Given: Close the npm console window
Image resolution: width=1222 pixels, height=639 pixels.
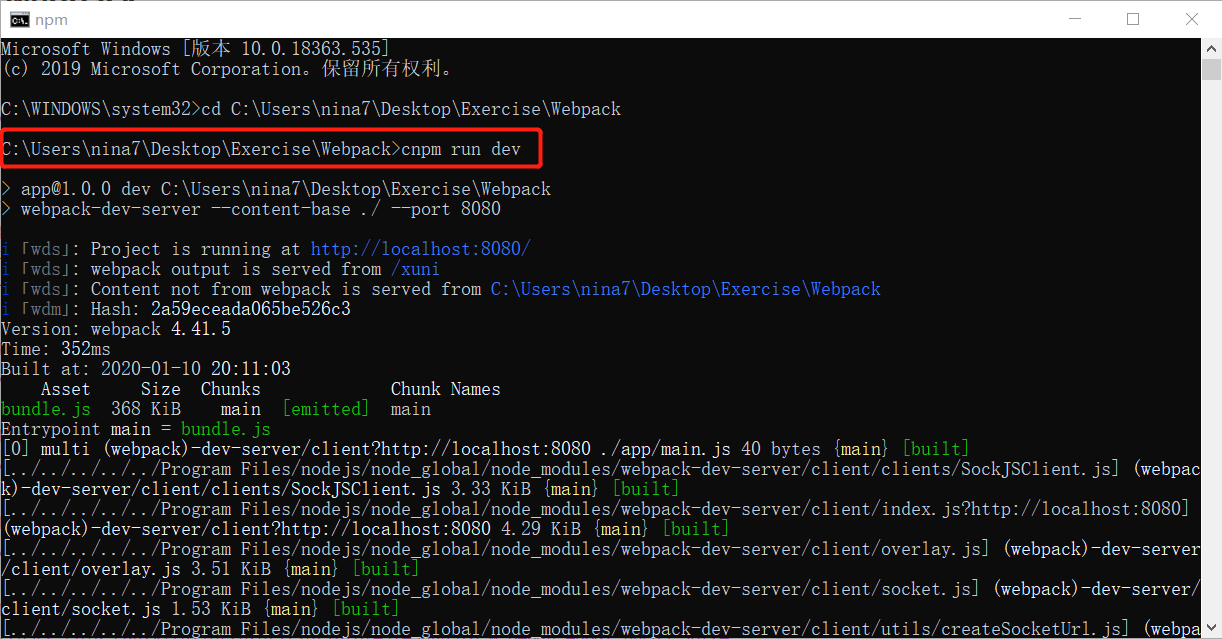Looking at the screenshot, I should 1191,19.
